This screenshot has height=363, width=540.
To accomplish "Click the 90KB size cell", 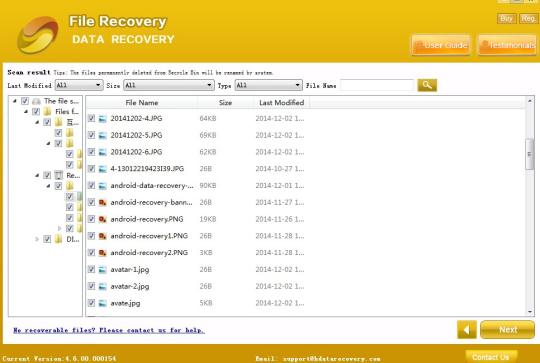I will tap(208, 186).
